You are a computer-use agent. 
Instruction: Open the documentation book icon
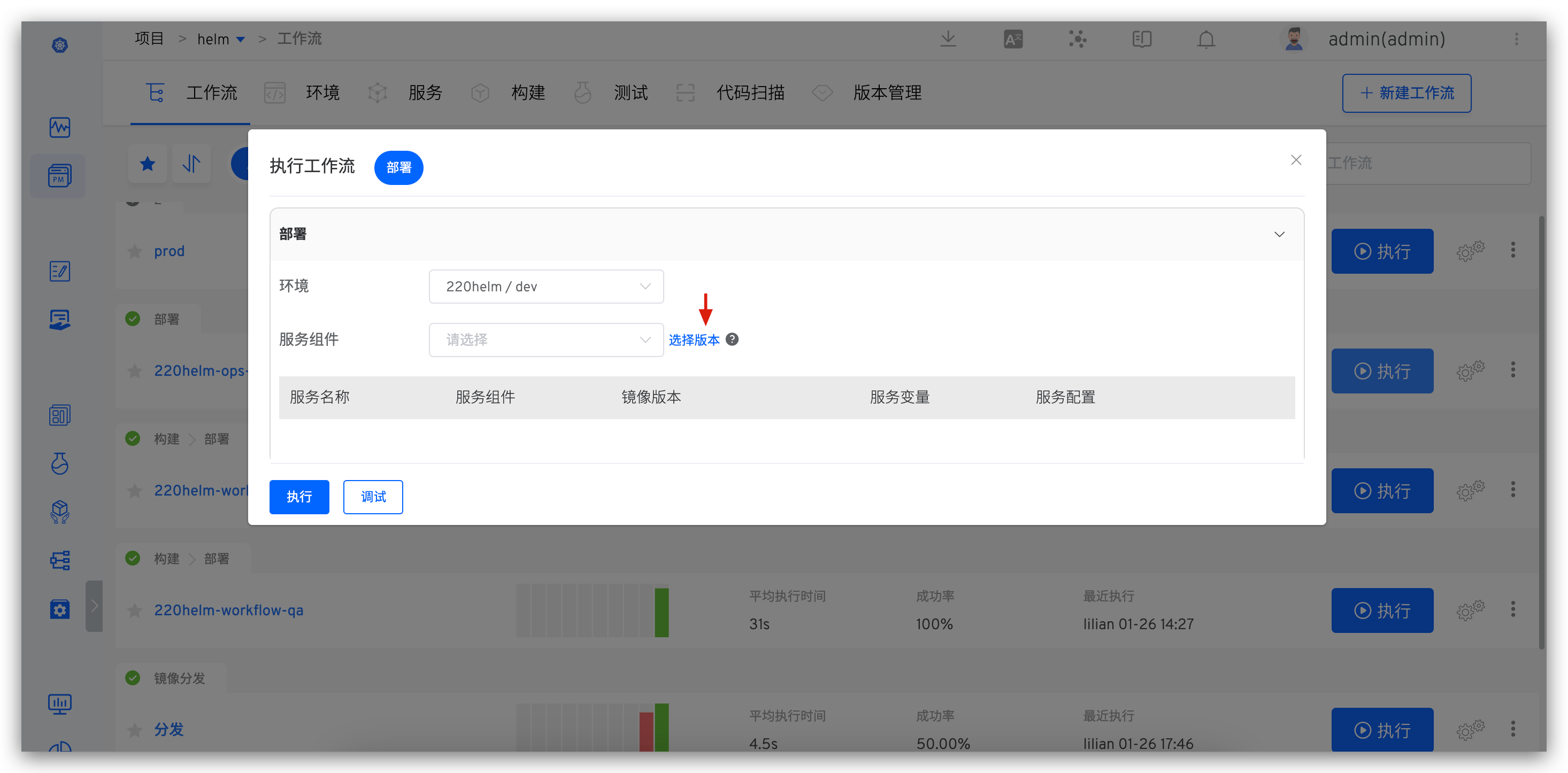[x=1141, y=40]
